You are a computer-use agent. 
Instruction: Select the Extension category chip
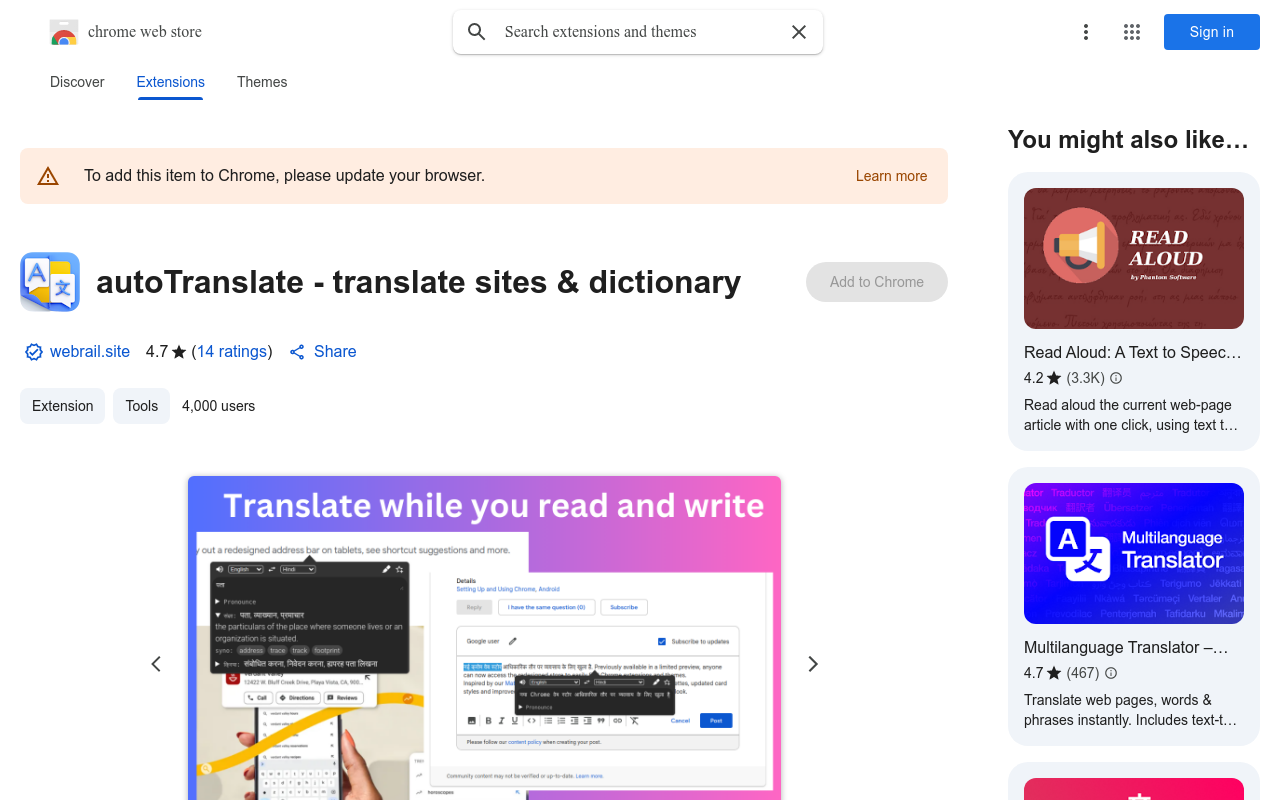(x=62, y=406)
